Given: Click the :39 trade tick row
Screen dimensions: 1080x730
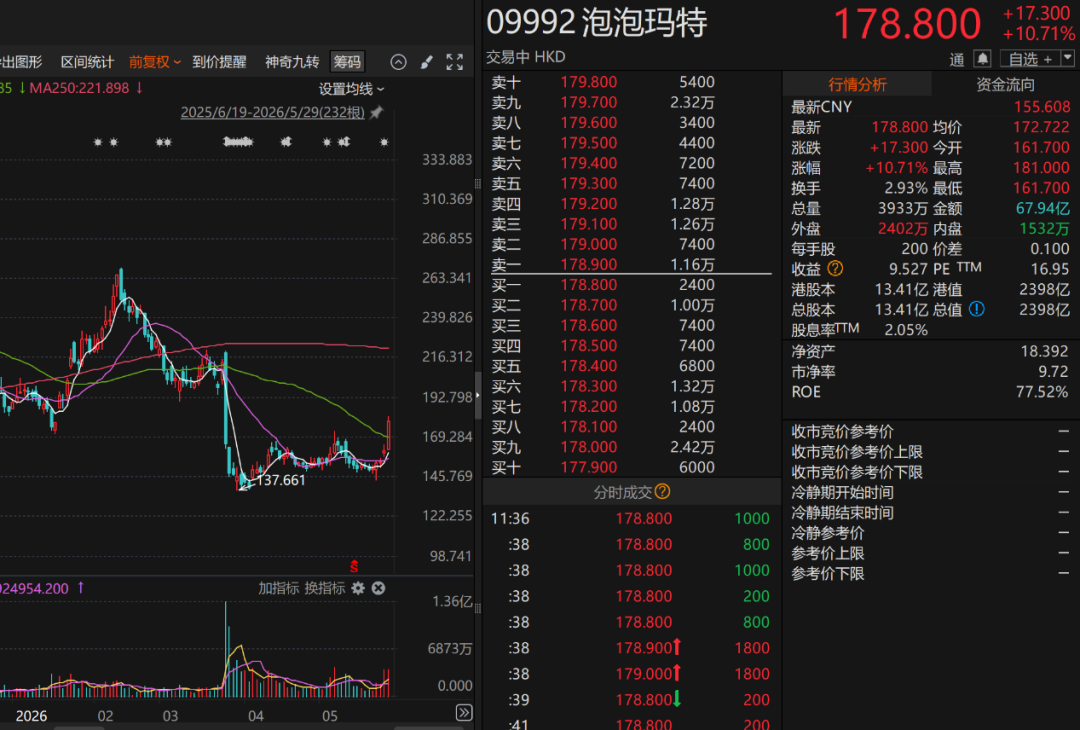Looking at the screenshot, I should pyautogui.click(x=631, y=700).
